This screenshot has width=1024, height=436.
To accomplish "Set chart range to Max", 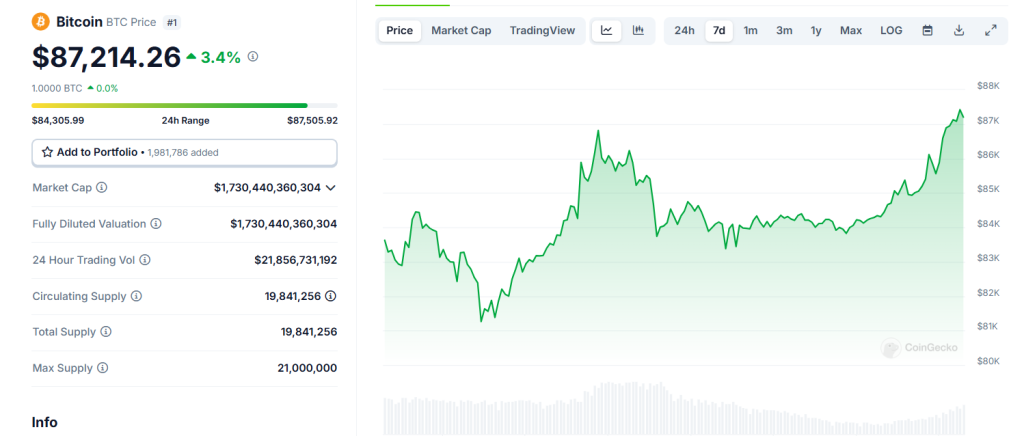I will point(851,31).
